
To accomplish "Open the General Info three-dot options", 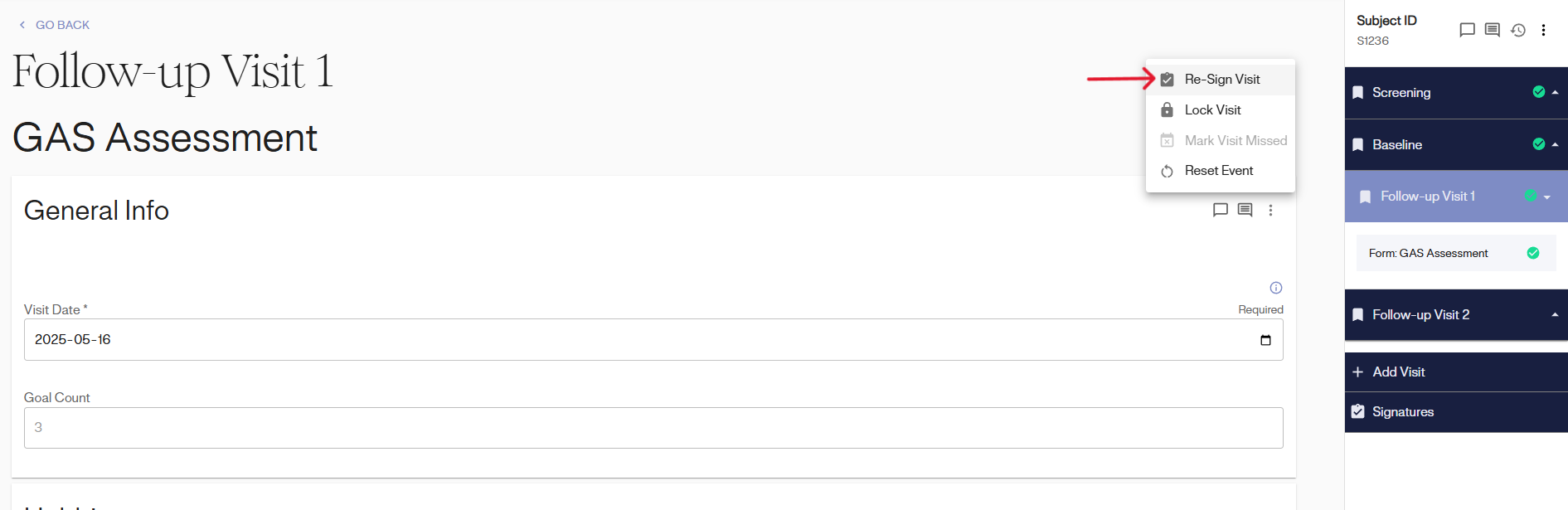I will click(x=1270, y=211).
